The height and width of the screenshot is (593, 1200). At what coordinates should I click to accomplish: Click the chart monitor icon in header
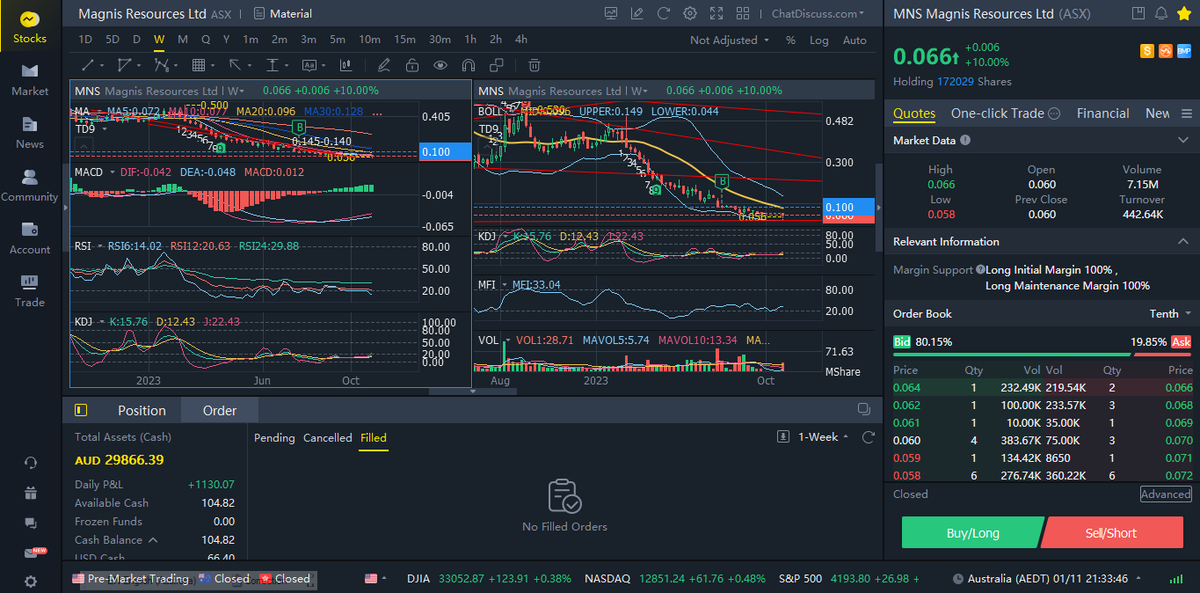tap(611, 13)
